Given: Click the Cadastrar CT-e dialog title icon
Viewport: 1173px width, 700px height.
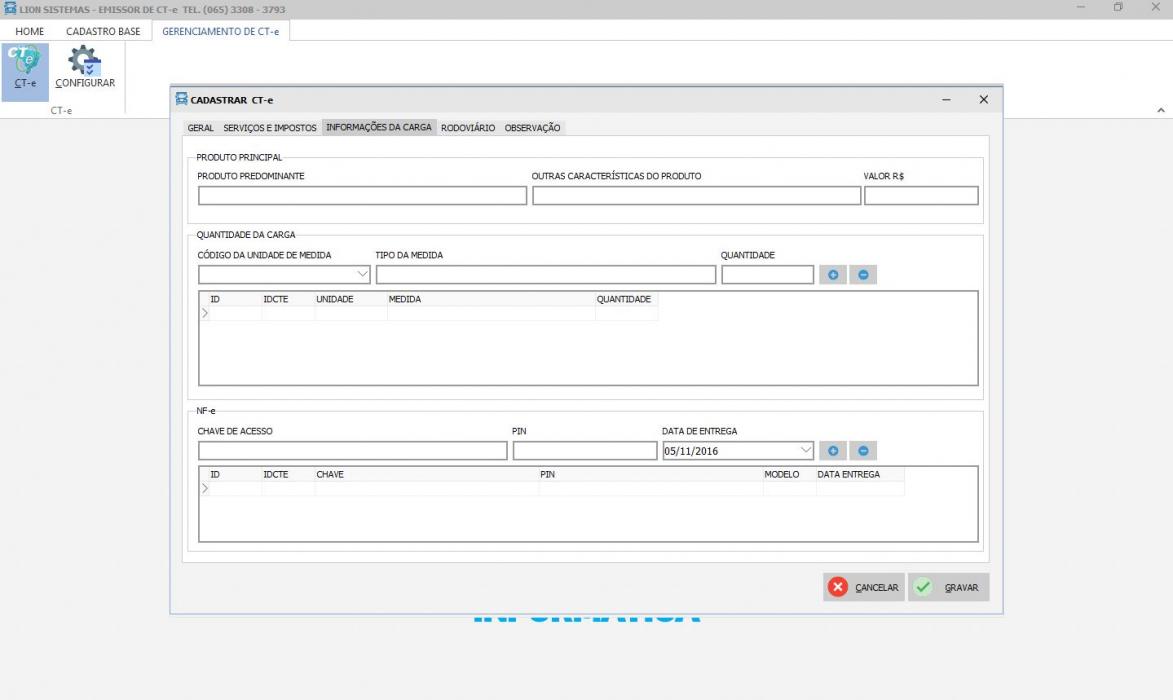Looking at the screenshot, I should tap(181, 99).
